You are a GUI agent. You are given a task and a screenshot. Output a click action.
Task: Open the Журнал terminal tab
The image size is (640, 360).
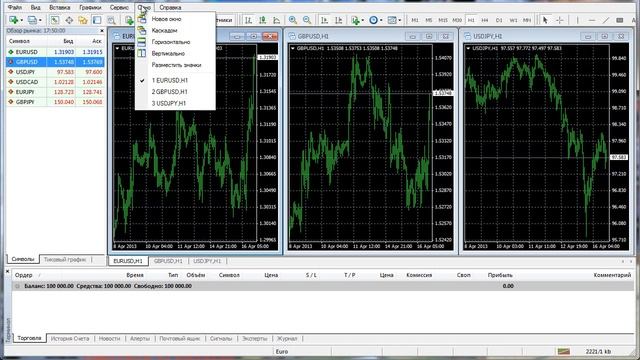[287, 339]
